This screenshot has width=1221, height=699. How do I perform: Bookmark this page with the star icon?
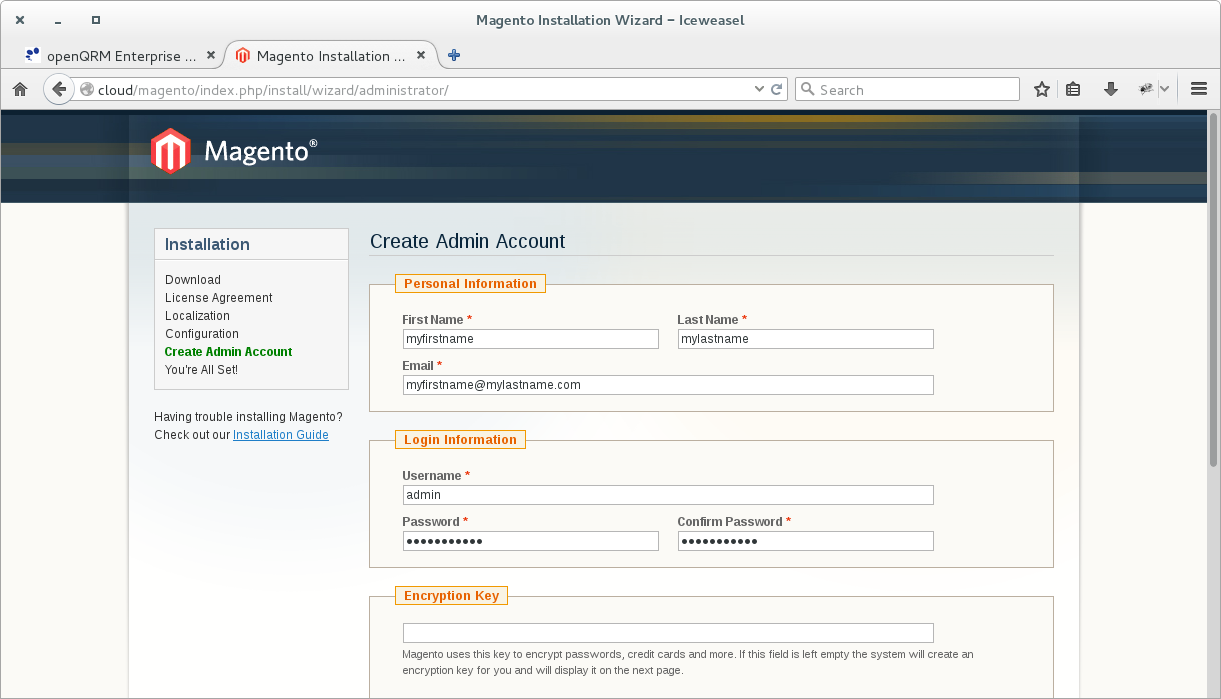1042,89
